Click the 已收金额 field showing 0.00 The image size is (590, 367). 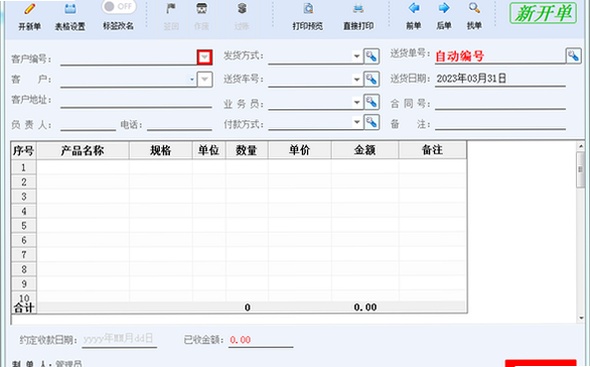click(260, 340)
